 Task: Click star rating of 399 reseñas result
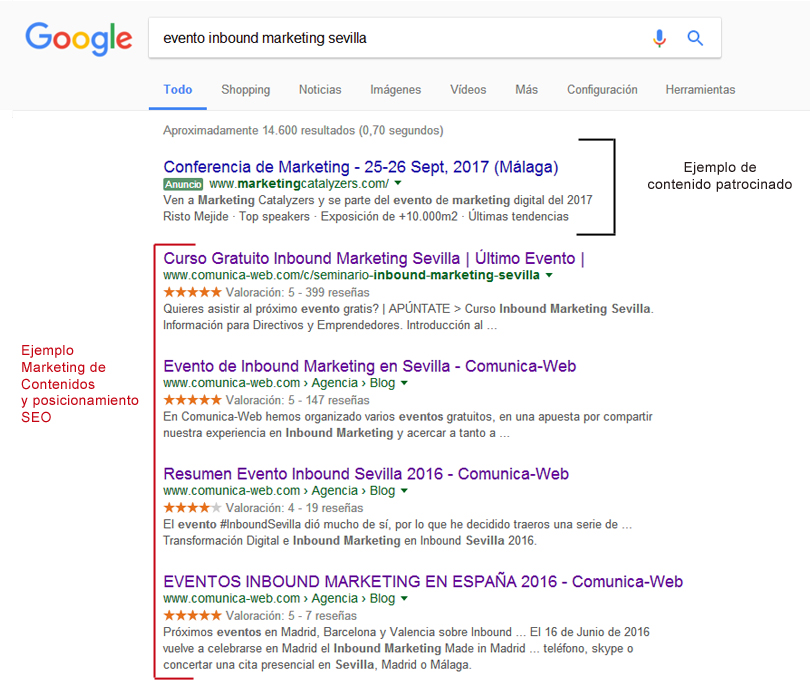(x=192, y=292)
